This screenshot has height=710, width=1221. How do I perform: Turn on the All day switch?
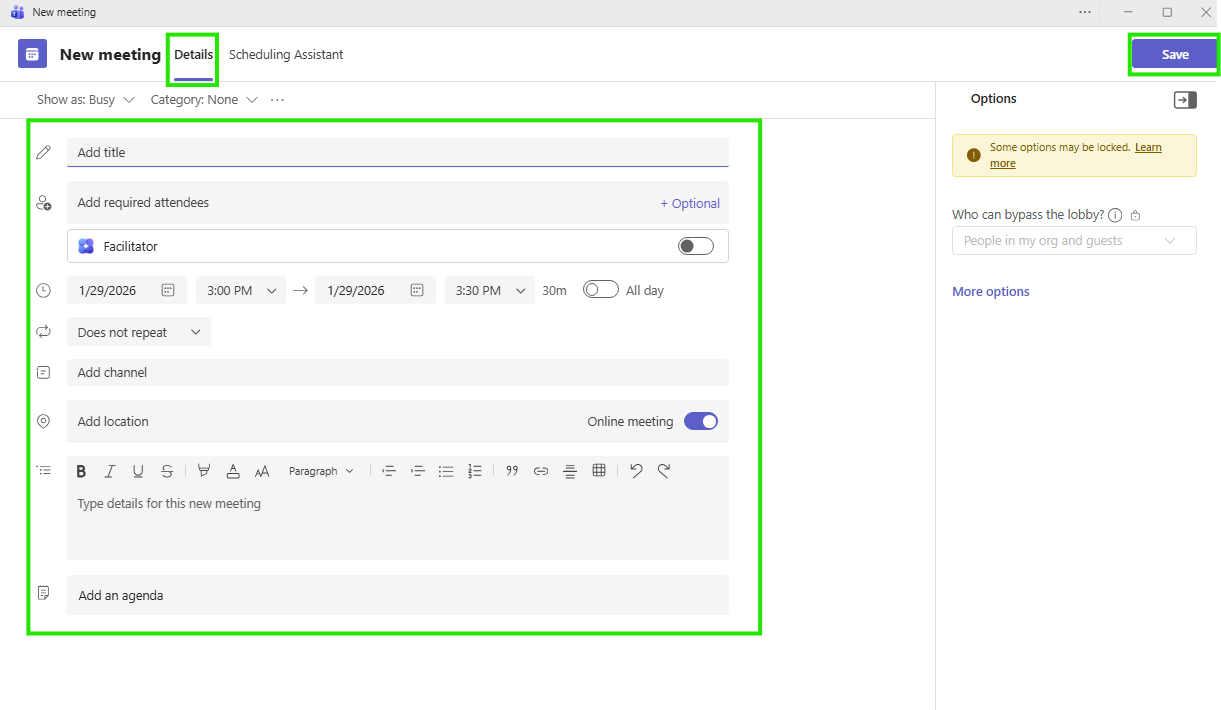[x=601, y=290]
